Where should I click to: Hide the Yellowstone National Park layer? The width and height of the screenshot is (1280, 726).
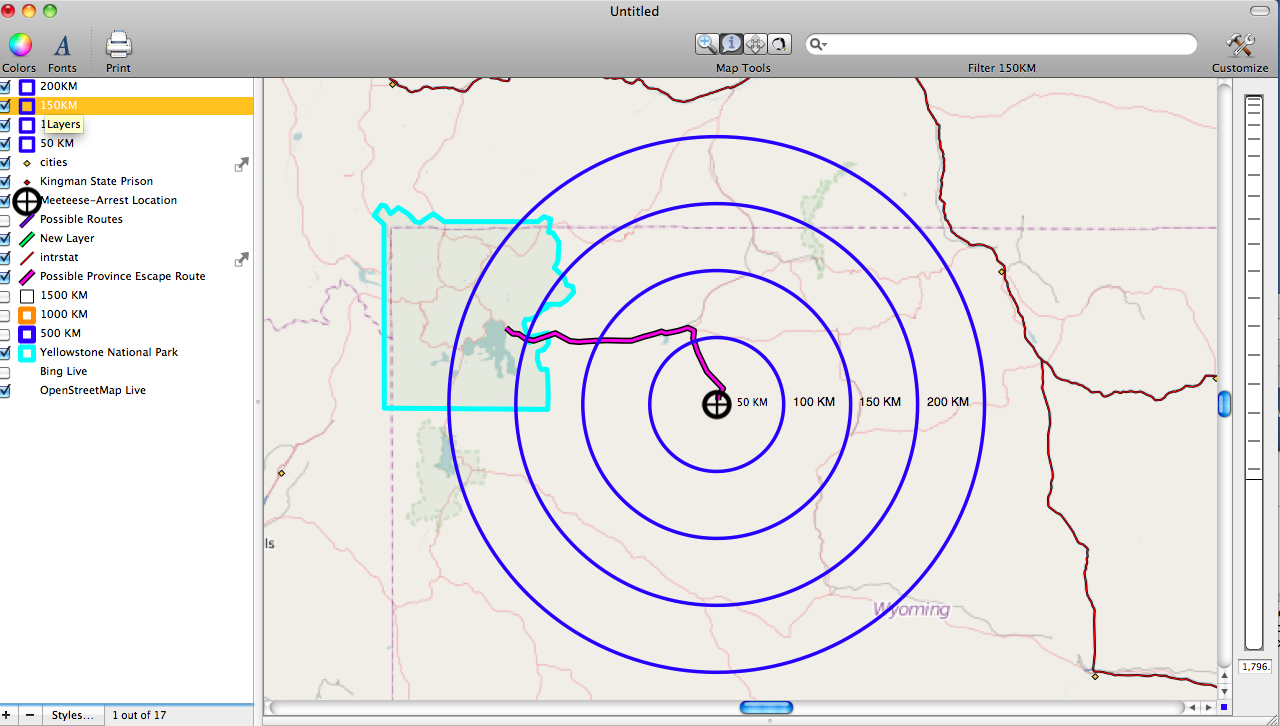point(5,353)
